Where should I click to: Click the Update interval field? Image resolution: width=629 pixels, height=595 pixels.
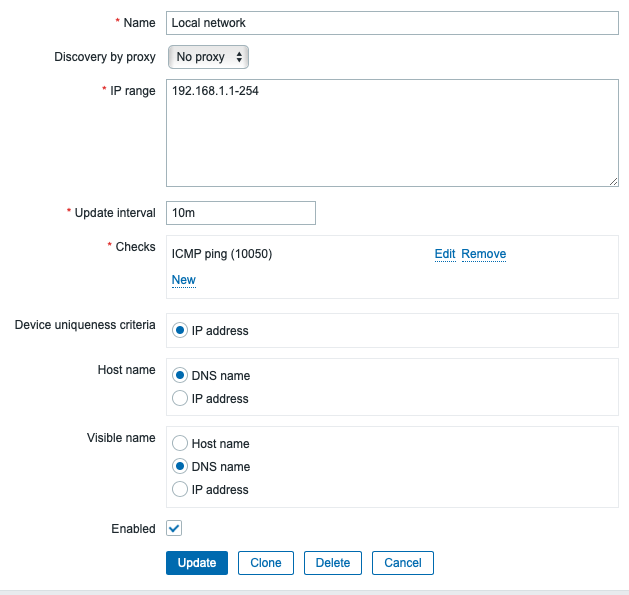tap(241, 213)
